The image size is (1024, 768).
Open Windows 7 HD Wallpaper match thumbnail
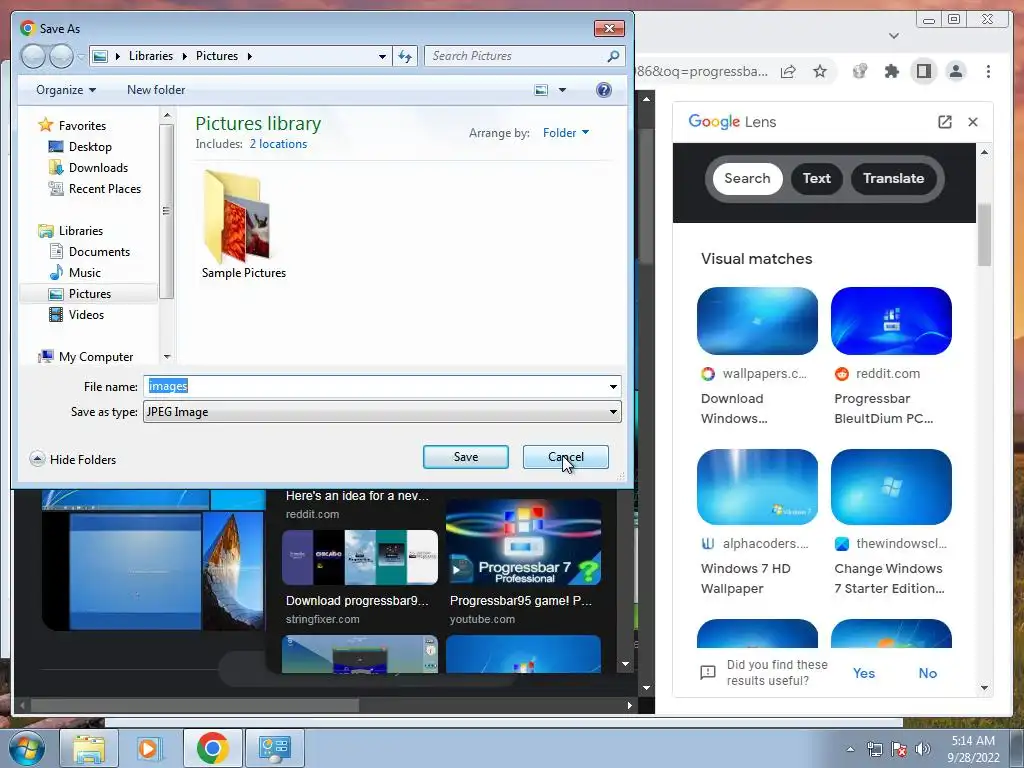pos(757,487)
